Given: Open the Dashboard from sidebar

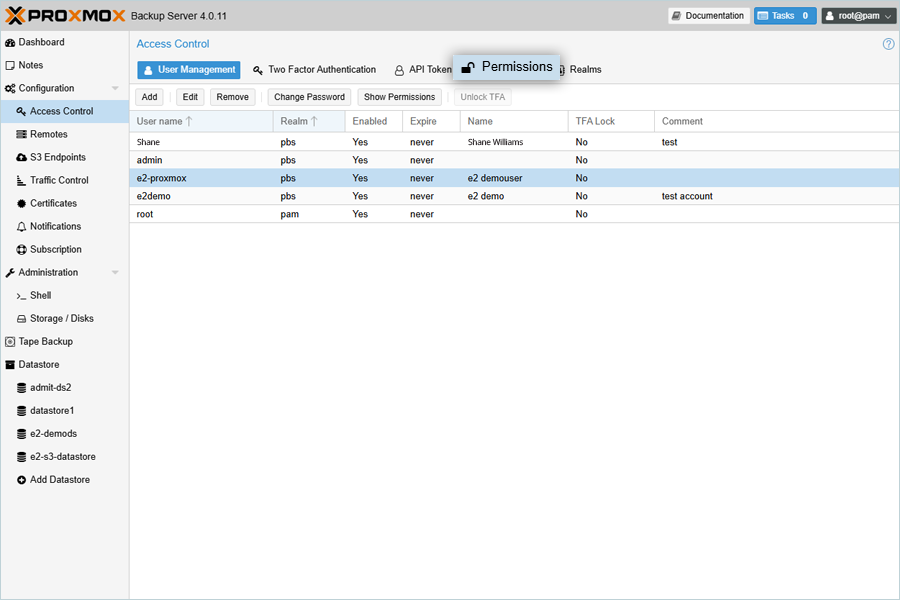Looking at the screenshot, I should pos(41,42).
